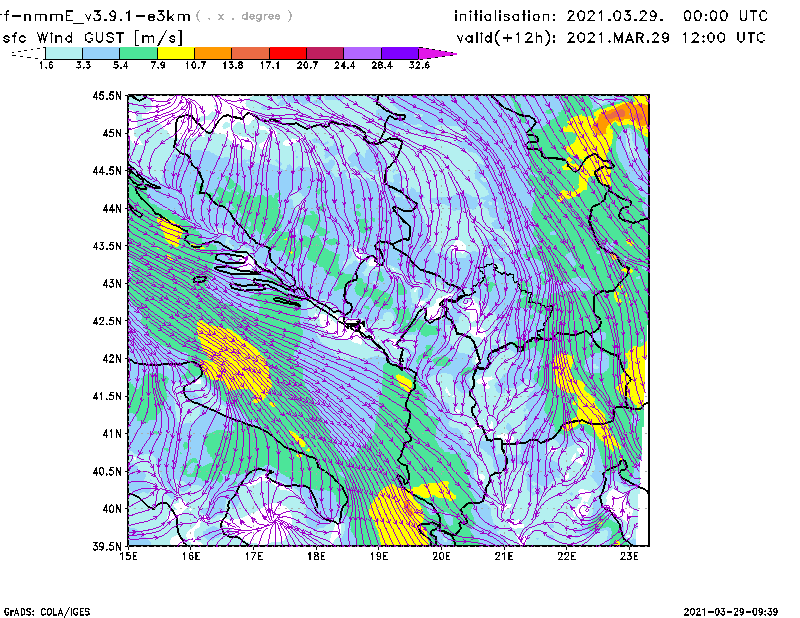Click latitude label 43N
The width and height of the screenshot is (800, 618).
click(112, 283)
